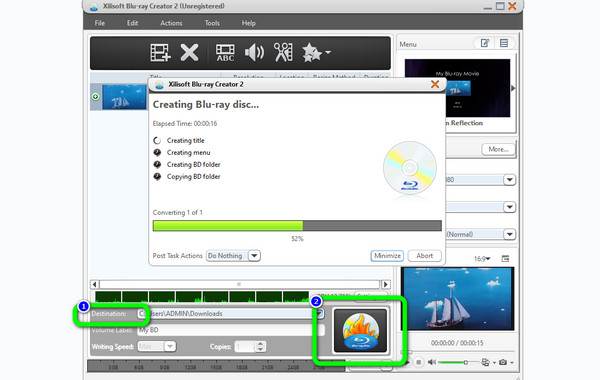Open the Help menu
This screenshot has height=380, width=600.
[x=248, y=23]
